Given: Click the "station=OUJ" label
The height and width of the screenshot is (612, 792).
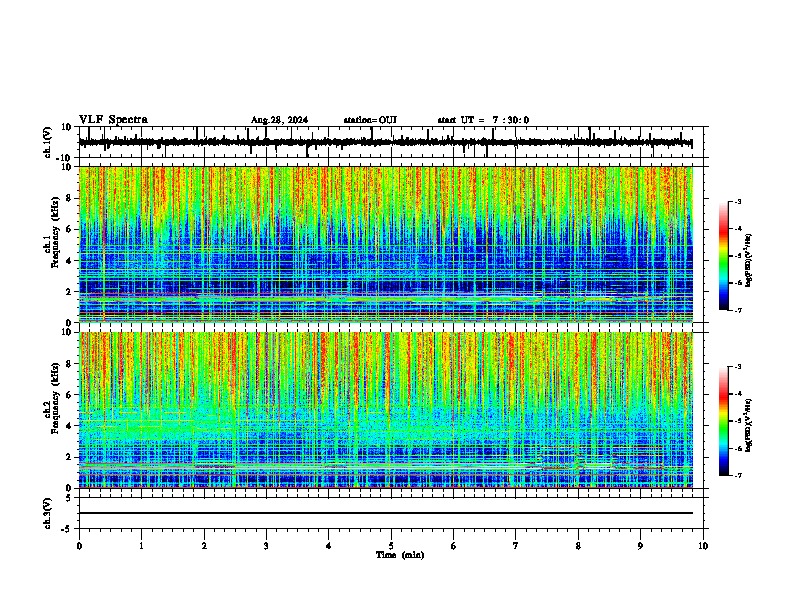Looking at the screenshot, I should click(370, 120).
